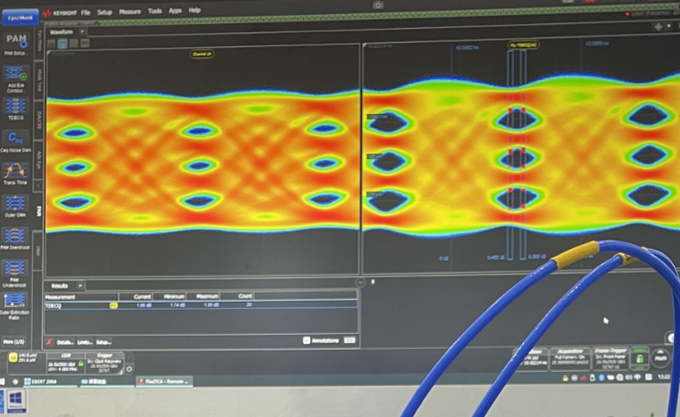The height and width of the screenshot is (417, 680).
Task: Click More (1/3) to show more measurements
Action: pos(15,339)
